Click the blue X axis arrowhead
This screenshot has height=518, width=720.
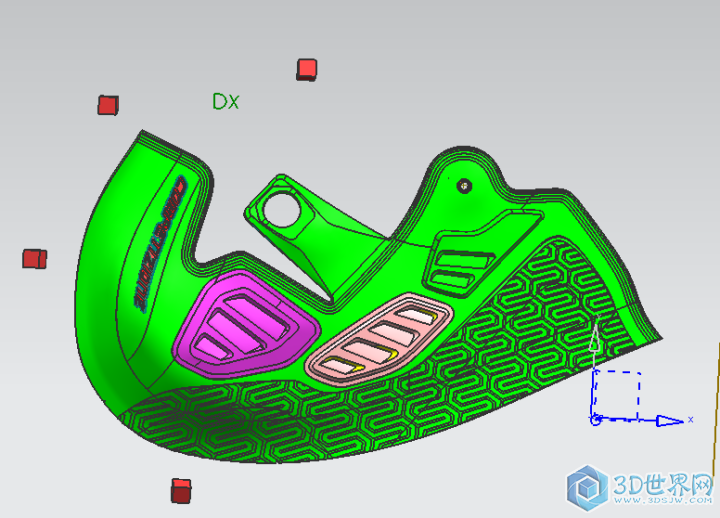tap(670, 420)
